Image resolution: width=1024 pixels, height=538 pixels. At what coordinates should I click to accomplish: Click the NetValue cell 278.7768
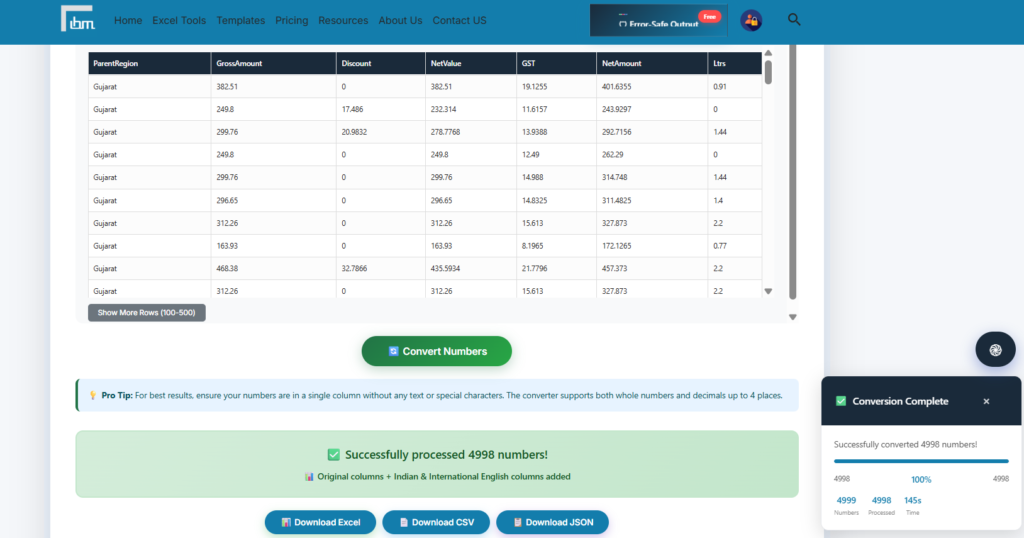[x=471, y=132]
